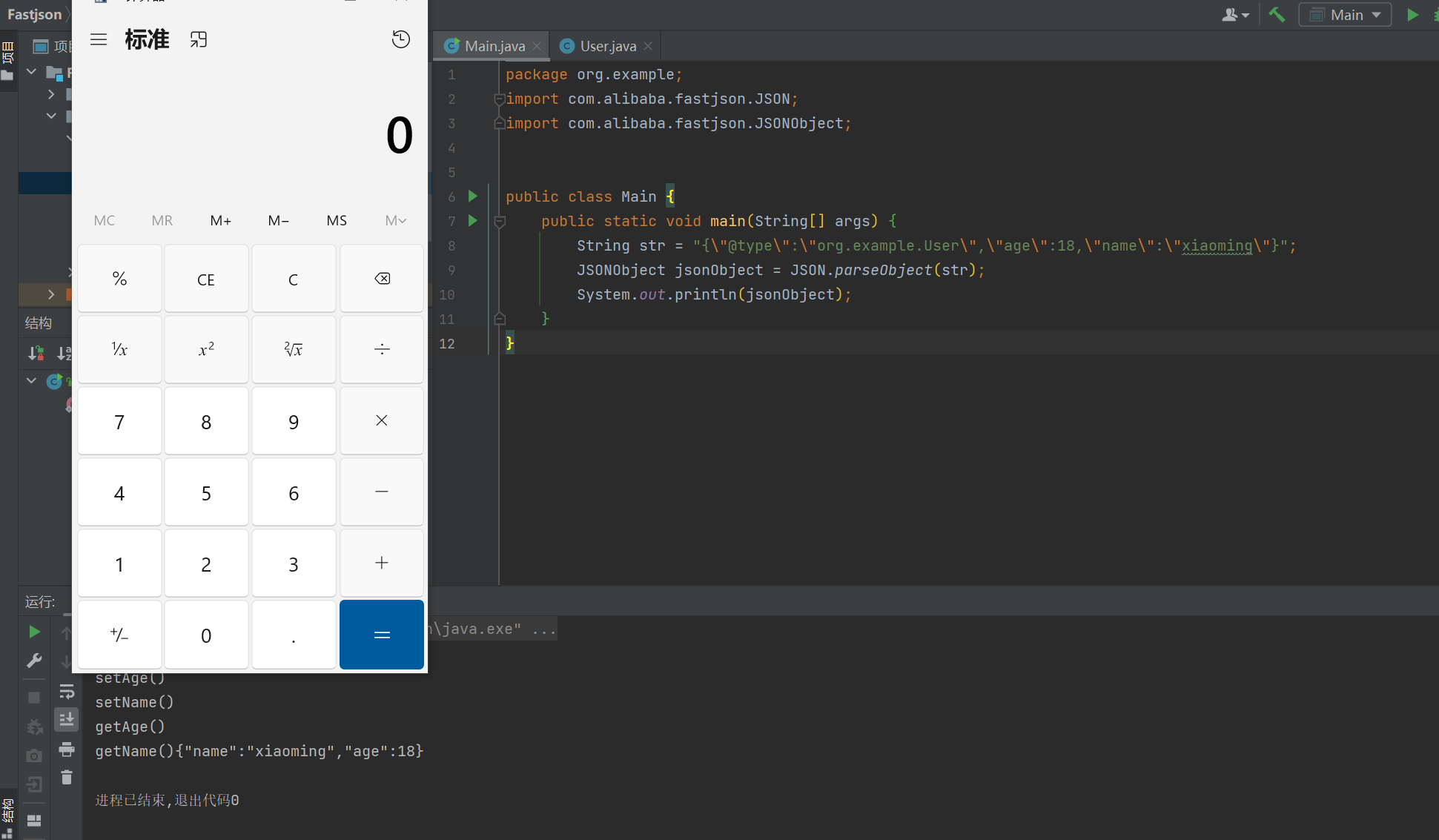Click the run gutter arrow beside main method
Screen dimensions: 1439x840
473,221
